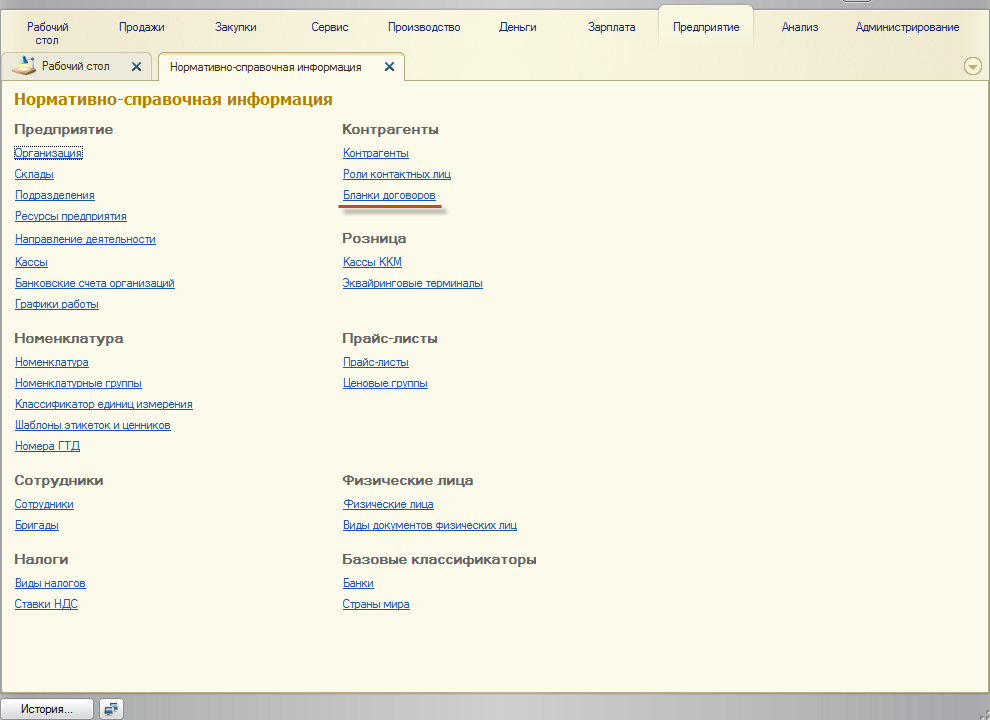
Task: Click the desktop icon on Рабочий стол tab
Action: tap(24, 66)
